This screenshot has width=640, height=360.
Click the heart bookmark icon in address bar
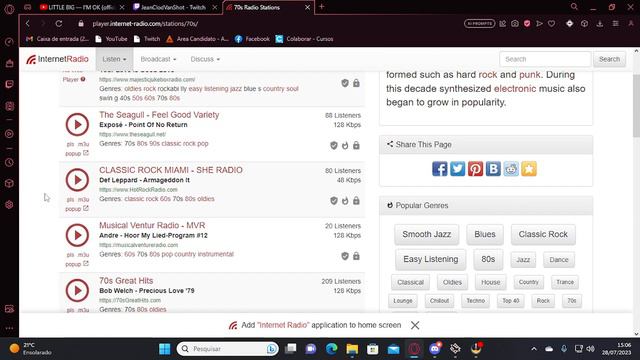552,24
